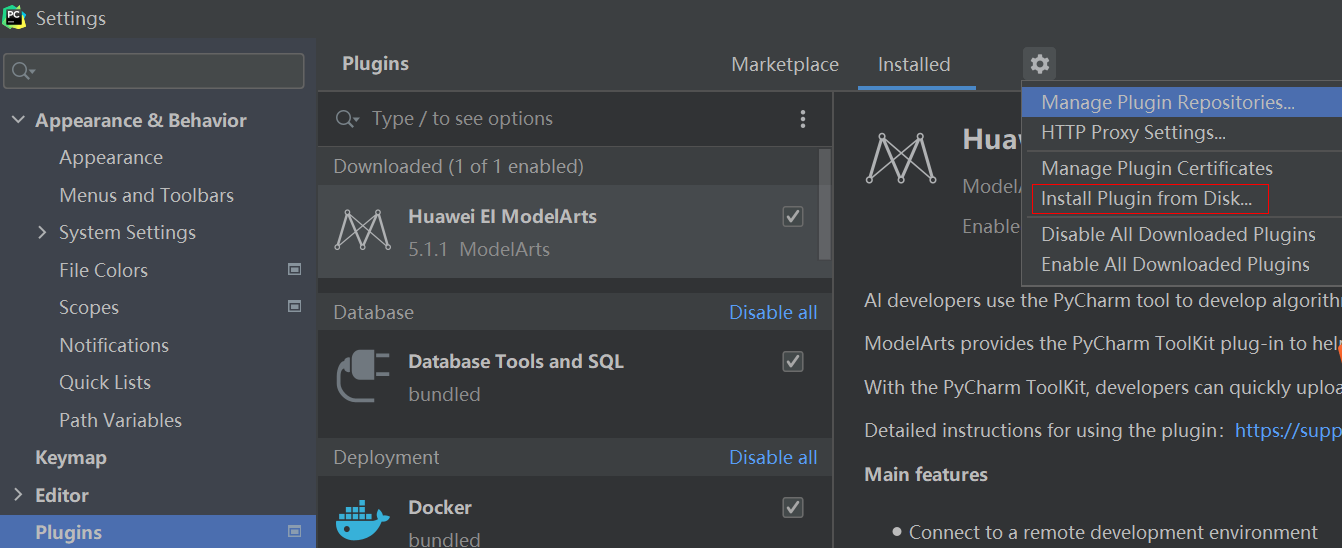The width and height of the screenshot is (1342, 548).
Task: Disable the Docker plugin checkbox
Action: 793,507
